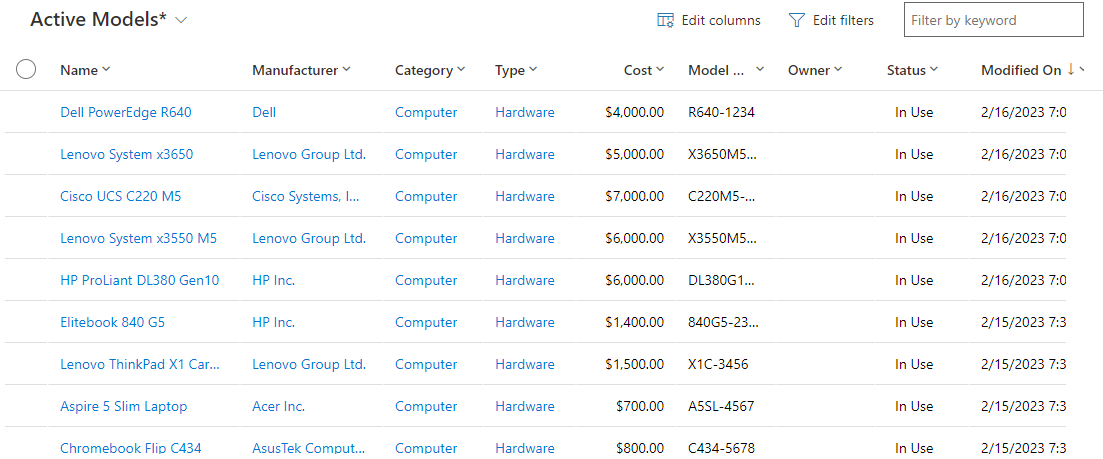Open the Category column header menu
Image resolution: width=1103 pixels, height=459 pixels.
click(x=461, y=69)
